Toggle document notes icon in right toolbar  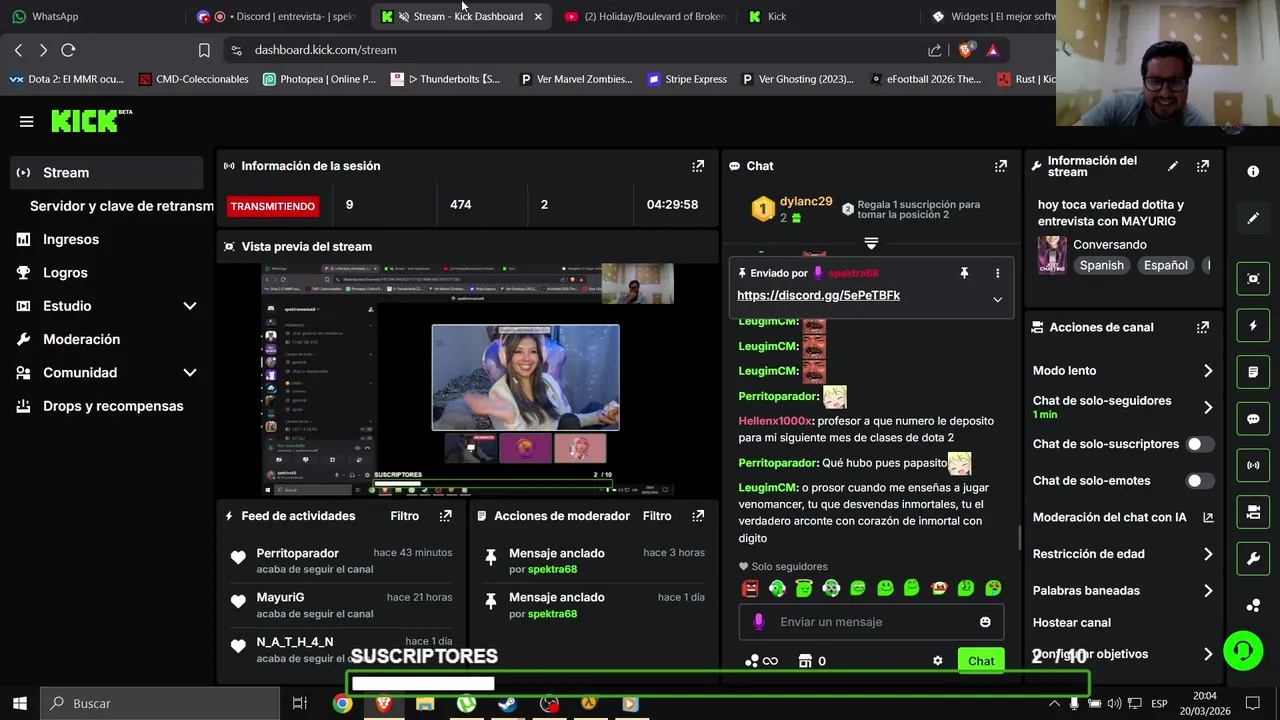1253,372
